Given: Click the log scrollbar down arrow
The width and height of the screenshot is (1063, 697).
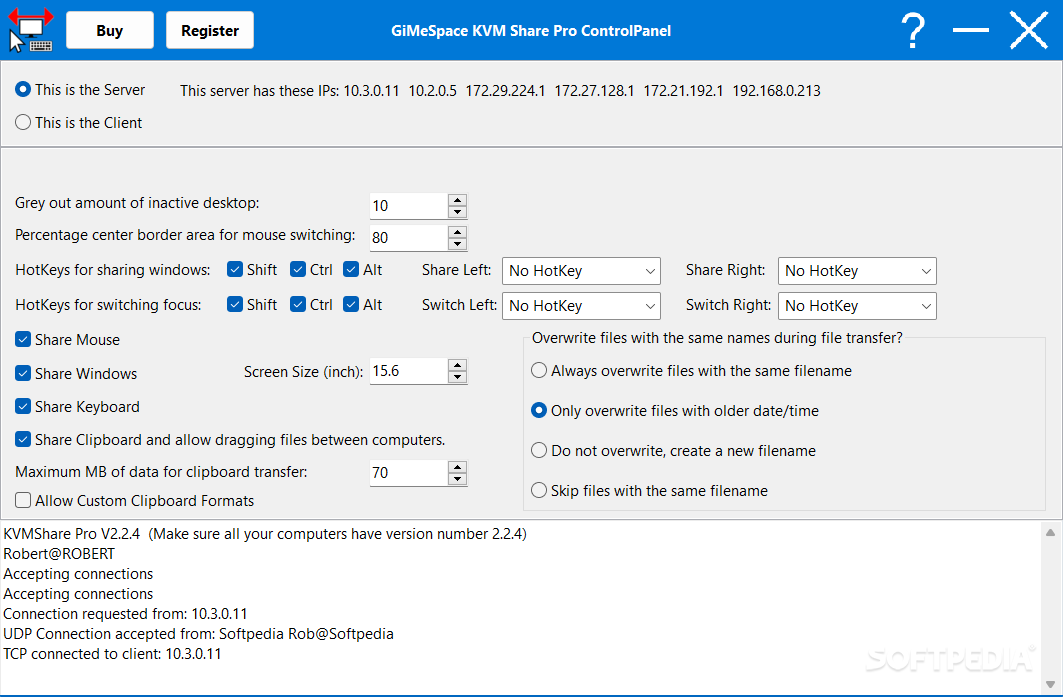Looking at the screenshot, I should [1050, 684].
